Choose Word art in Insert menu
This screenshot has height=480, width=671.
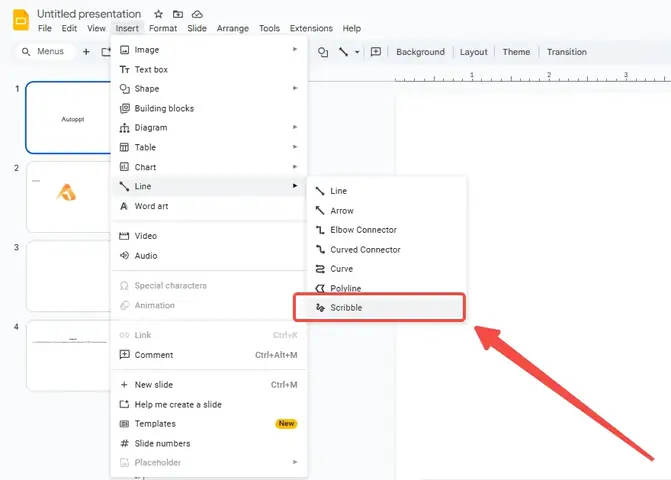208,206
